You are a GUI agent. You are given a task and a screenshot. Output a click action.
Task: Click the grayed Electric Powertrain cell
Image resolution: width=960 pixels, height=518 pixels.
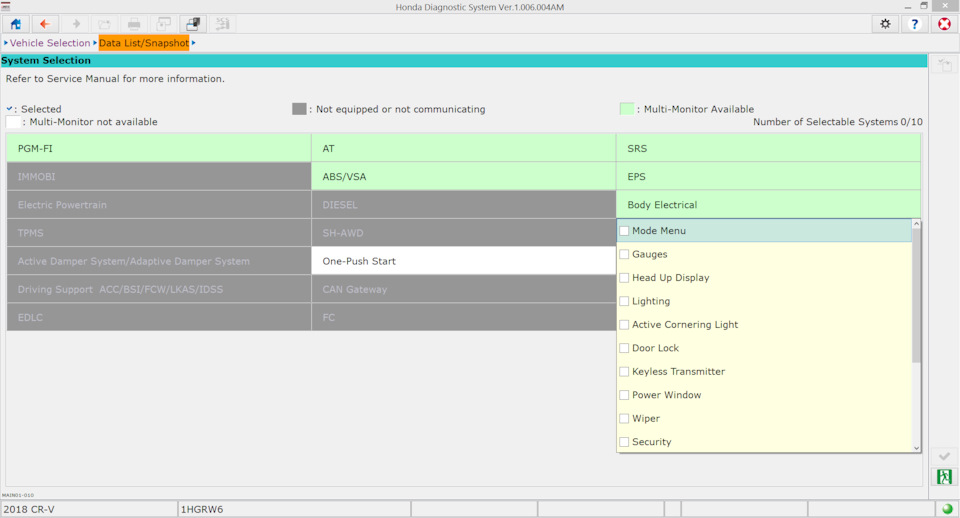coord(159,205)
